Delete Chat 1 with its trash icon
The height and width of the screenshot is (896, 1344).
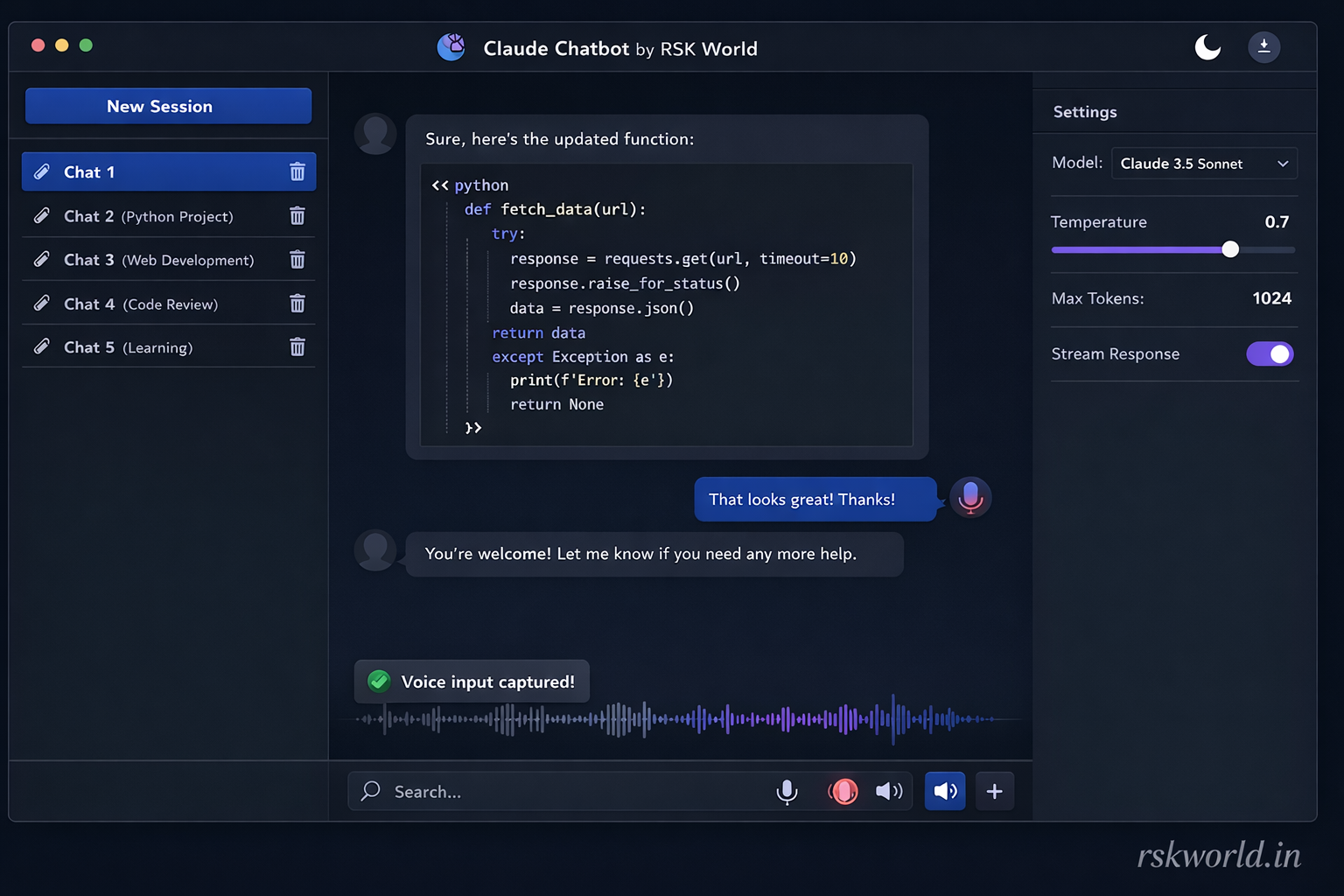pos(297,171)
